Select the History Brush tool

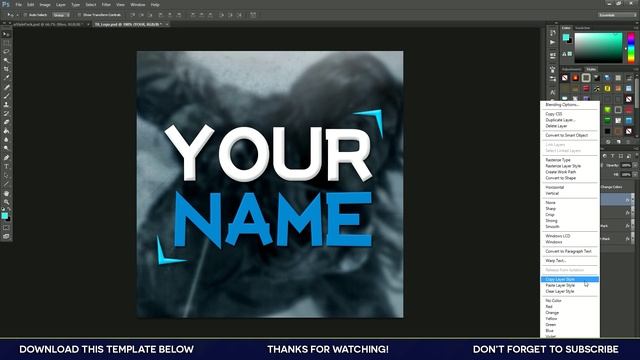coord(6,113)
